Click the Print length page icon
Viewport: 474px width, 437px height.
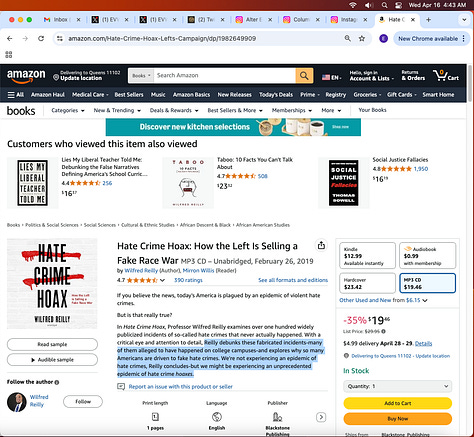pos(155,417)
